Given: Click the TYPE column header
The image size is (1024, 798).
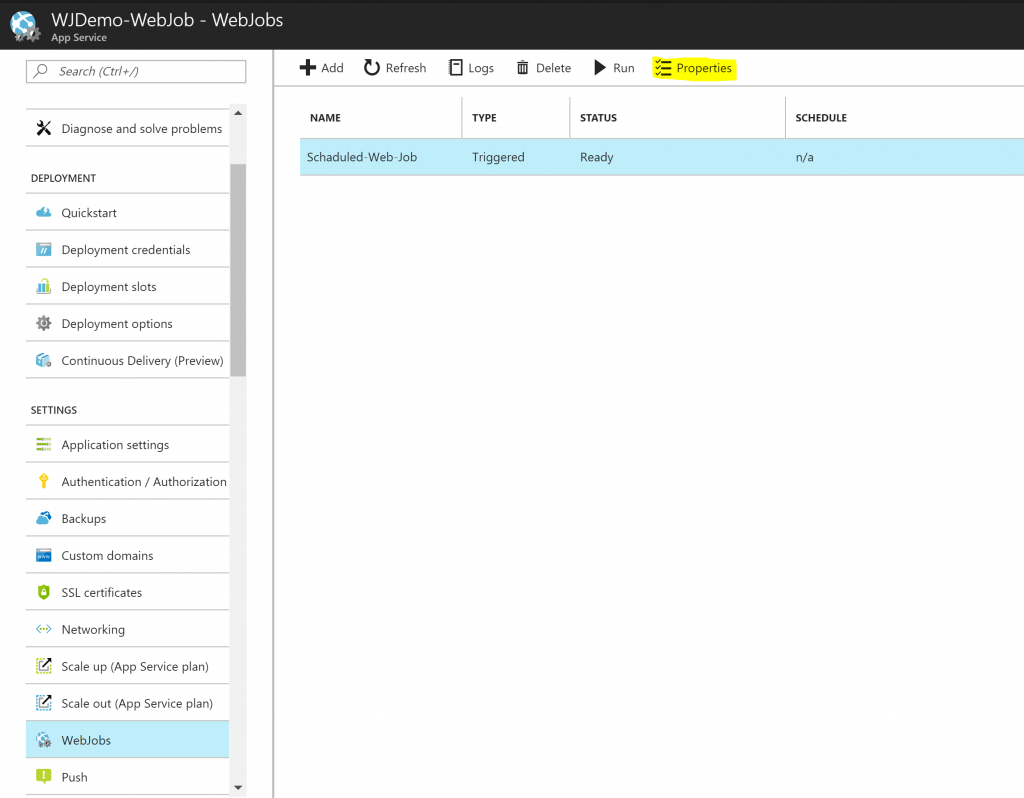Looking at the screenshot, I should click(484, 118).
